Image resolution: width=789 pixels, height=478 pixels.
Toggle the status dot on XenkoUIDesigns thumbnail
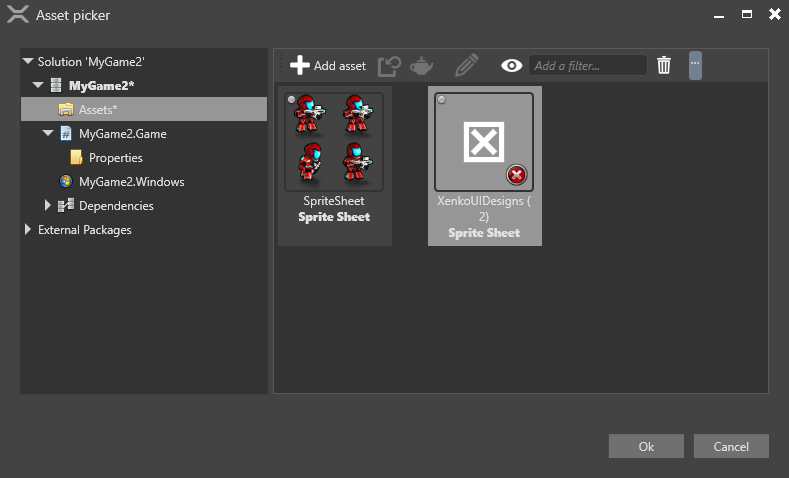[442, 100]
